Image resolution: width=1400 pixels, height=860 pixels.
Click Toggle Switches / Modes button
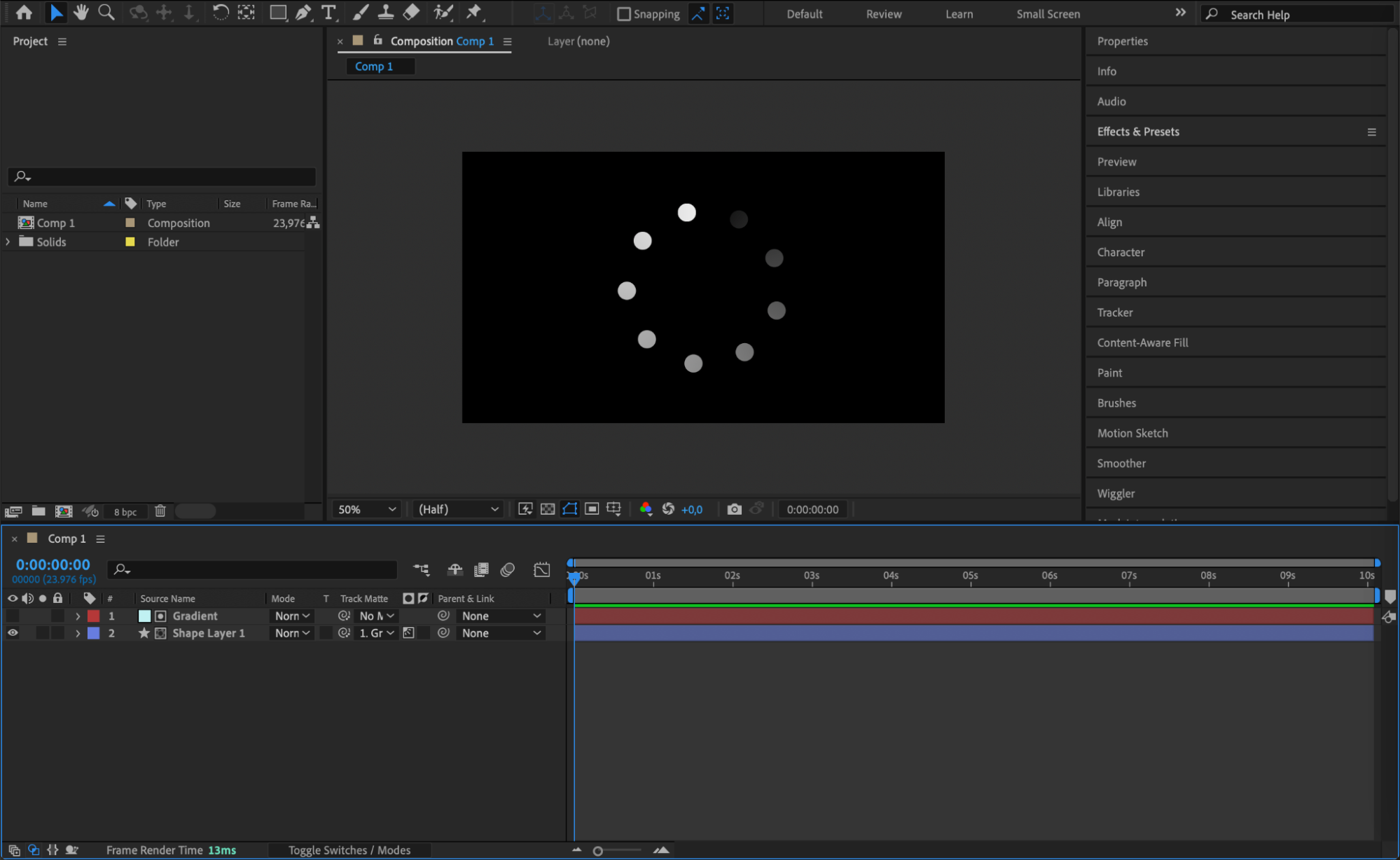point(349,849)
